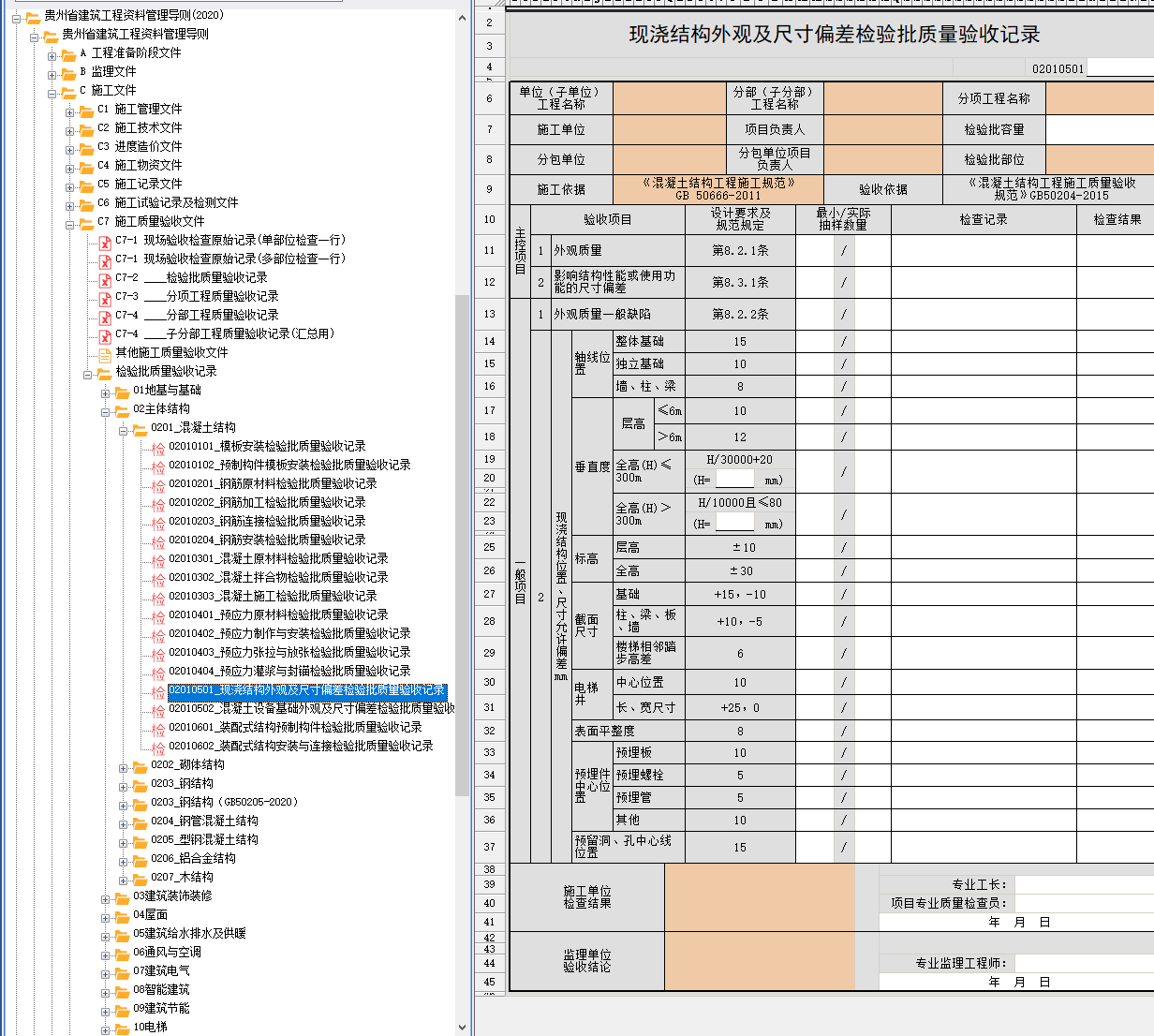This screenshot has width=1154, height=1036.
Task: Click the 检 icon of 02010302 混凝土拌合物
Action: [x=158, y=579]
